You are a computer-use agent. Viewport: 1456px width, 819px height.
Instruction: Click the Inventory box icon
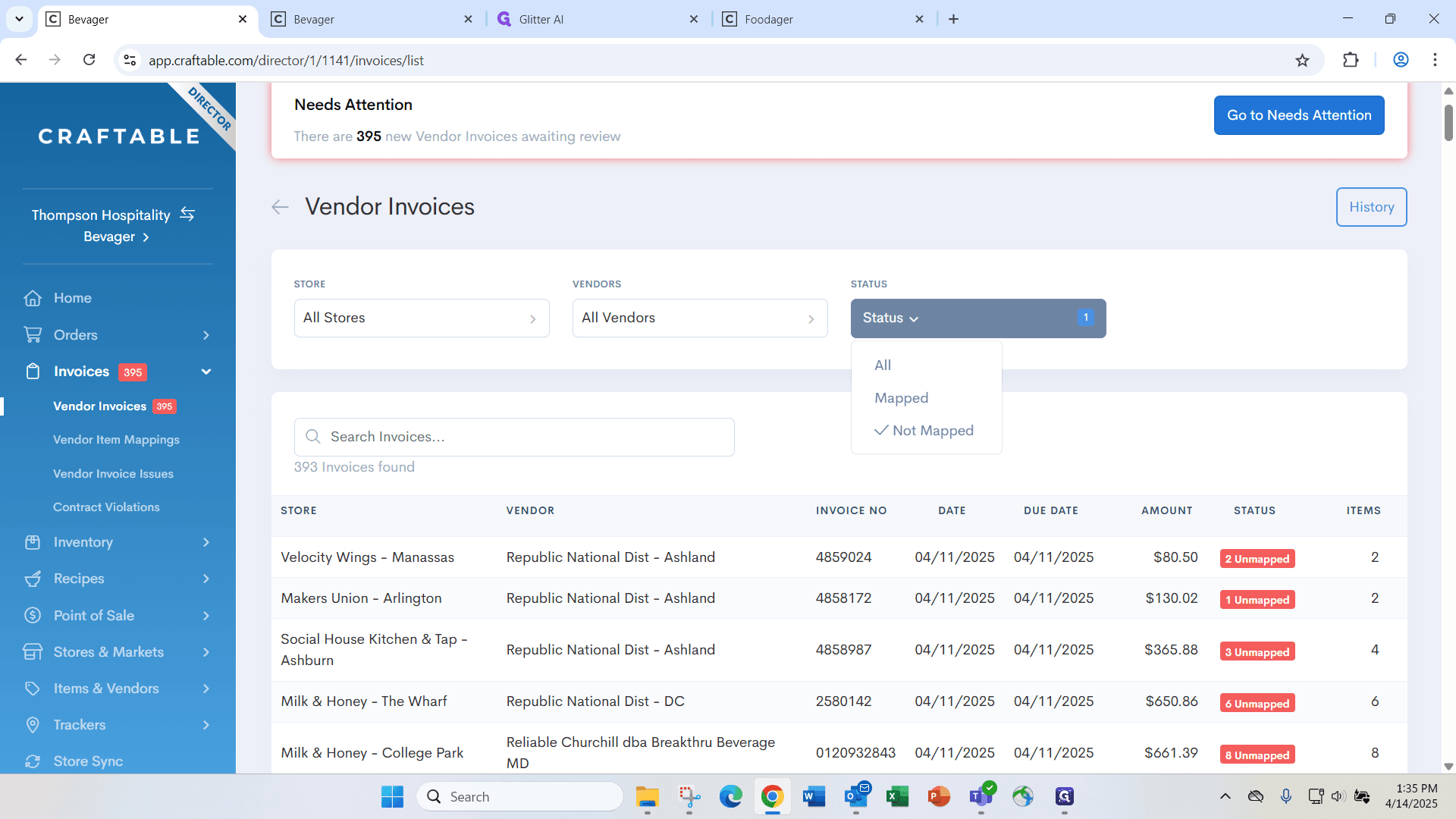click(33, 542)
